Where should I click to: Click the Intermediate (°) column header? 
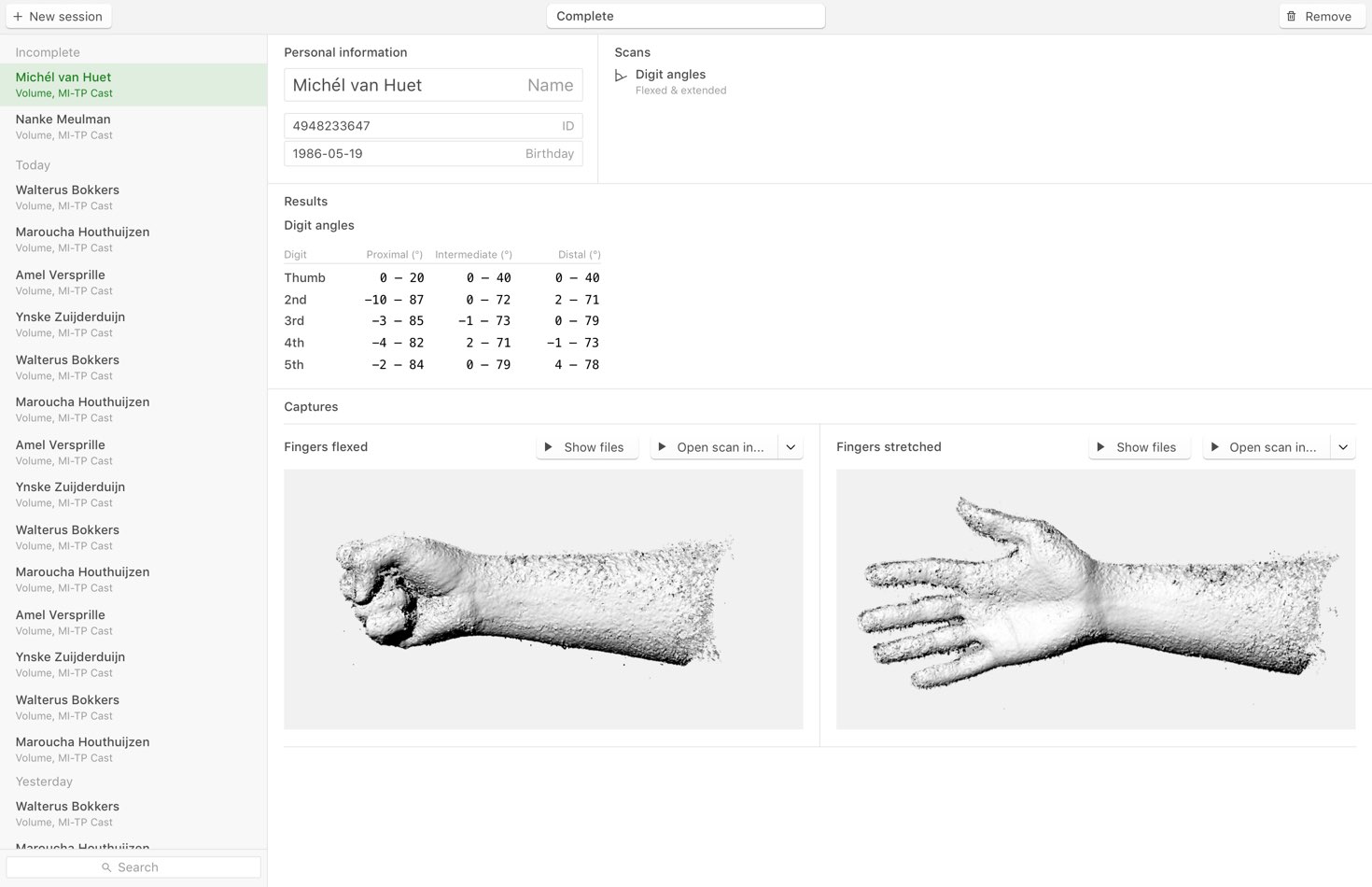[473, 255]
